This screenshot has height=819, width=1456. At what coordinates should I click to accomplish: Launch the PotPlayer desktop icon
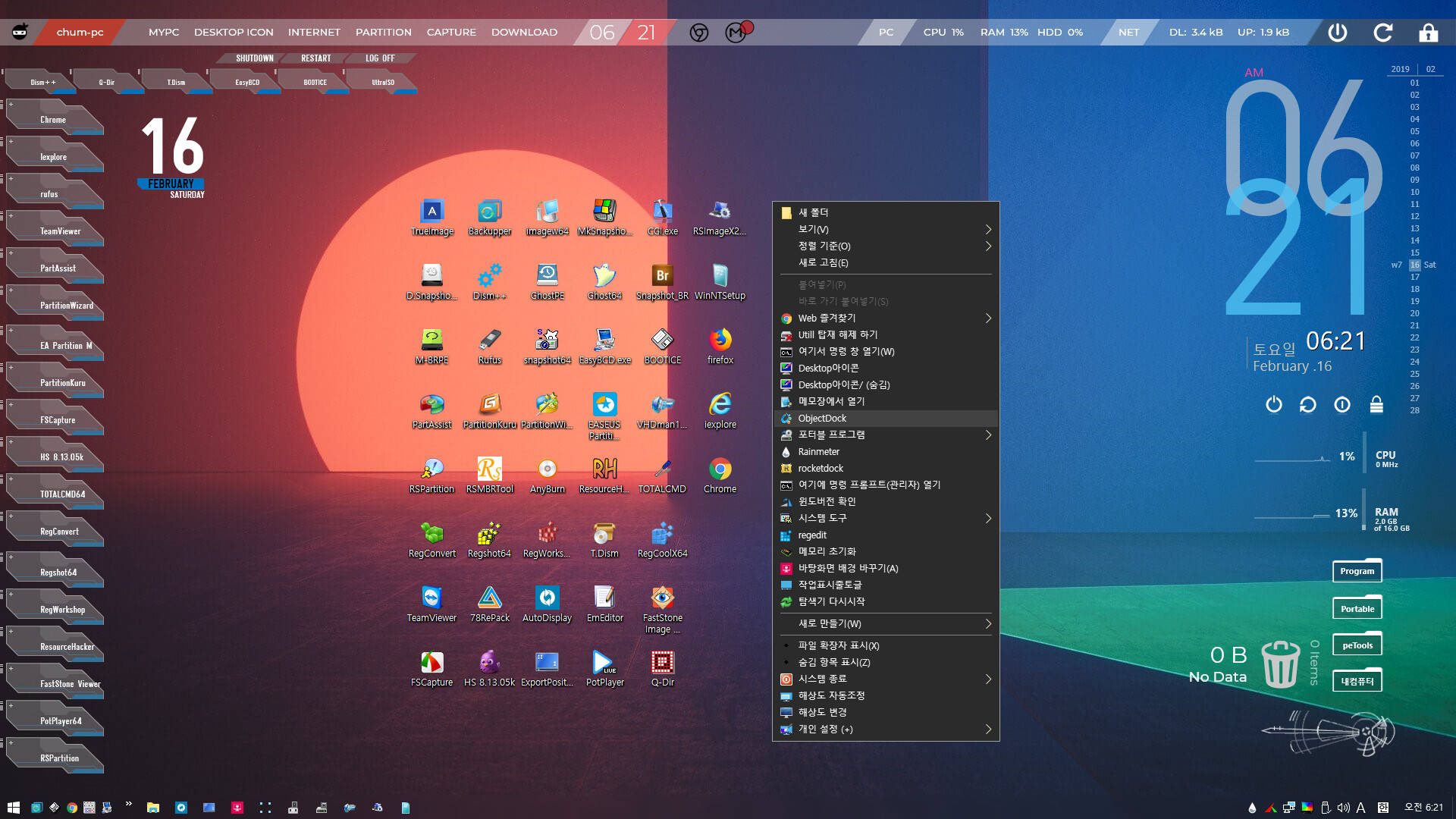604,669
